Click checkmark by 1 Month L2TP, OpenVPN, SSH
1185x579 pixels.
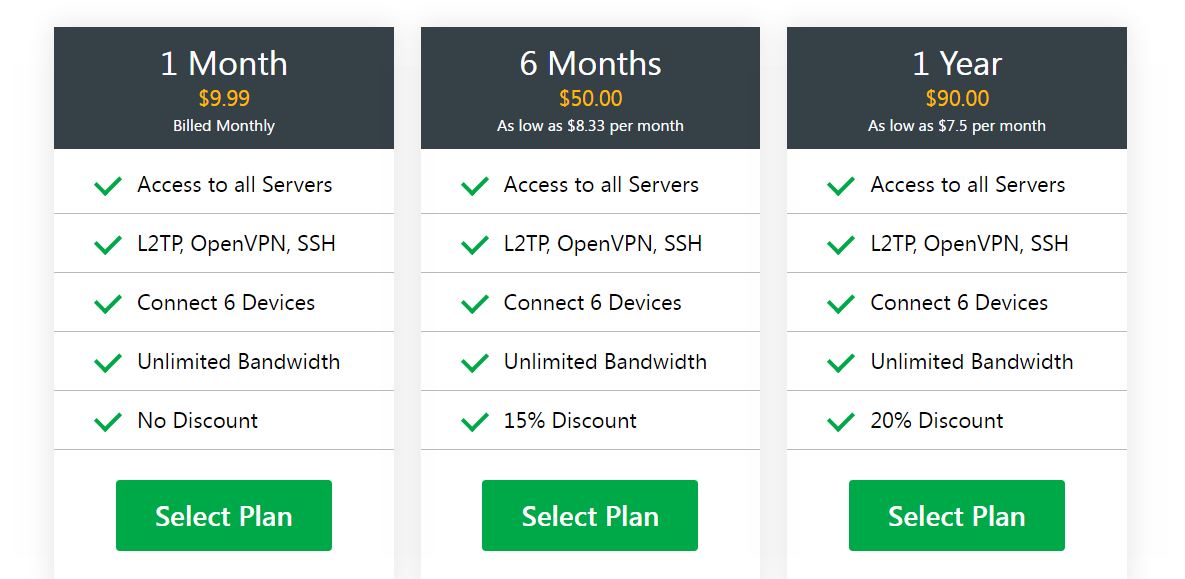coord(108,244)
